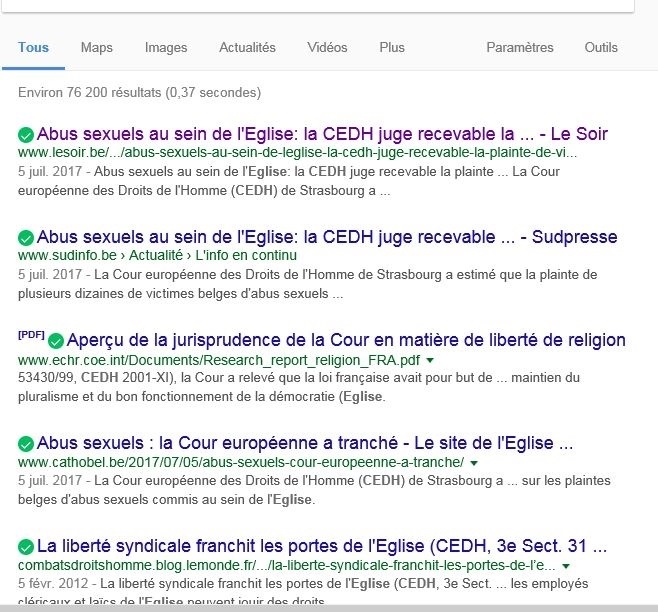Open Aperçu de la jurisprudence PDF link
This screenshot has width=658, height=612.
tap(346, 340)
